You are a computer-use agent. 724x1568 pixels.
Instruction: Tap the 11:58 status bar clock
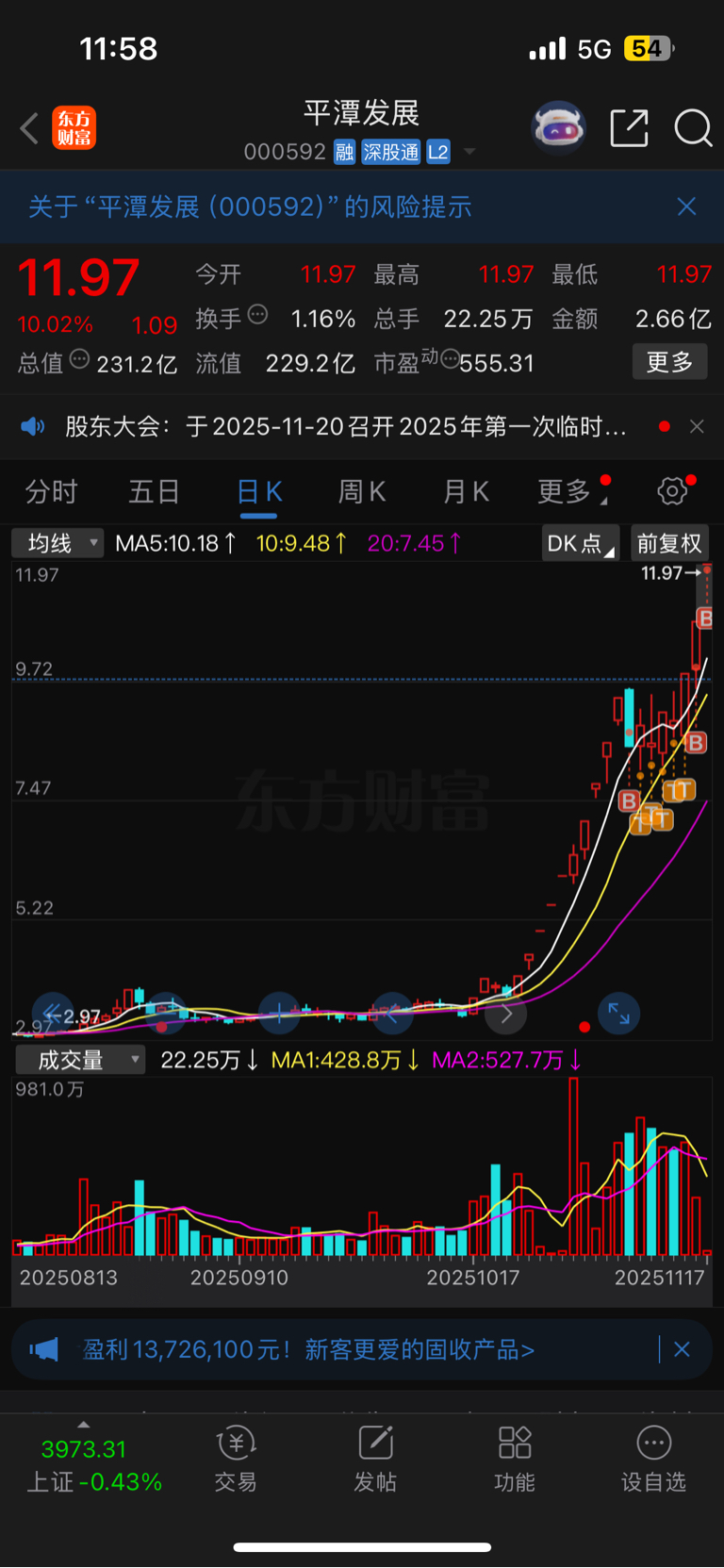119,49
